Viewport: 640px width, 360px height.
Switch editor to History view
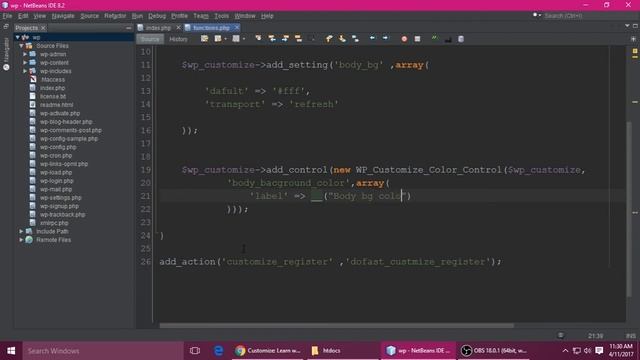click(x=178, y=39)
